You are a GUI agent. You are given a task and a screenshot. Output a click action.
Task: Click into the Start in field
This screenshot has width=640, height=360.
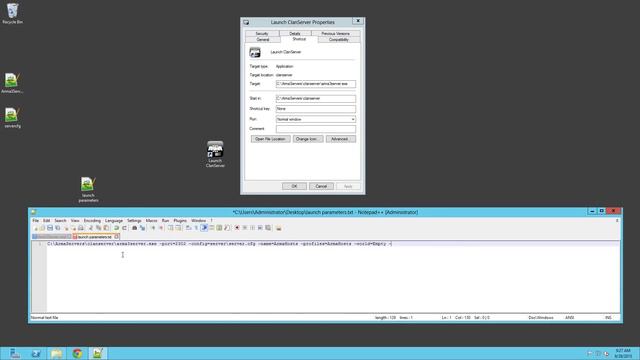click(316, 98)
